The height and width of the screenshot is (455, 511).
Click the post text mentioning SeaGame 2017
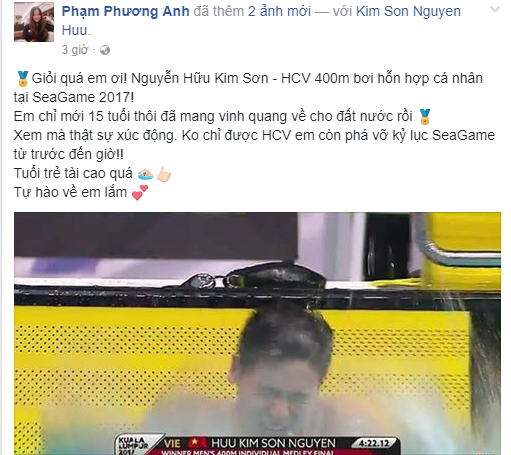248,88
